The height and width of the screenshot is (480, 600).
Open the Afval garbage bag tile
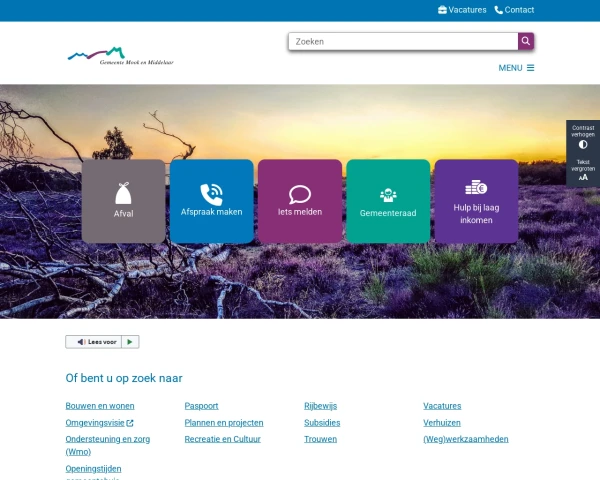pos(123,201)
